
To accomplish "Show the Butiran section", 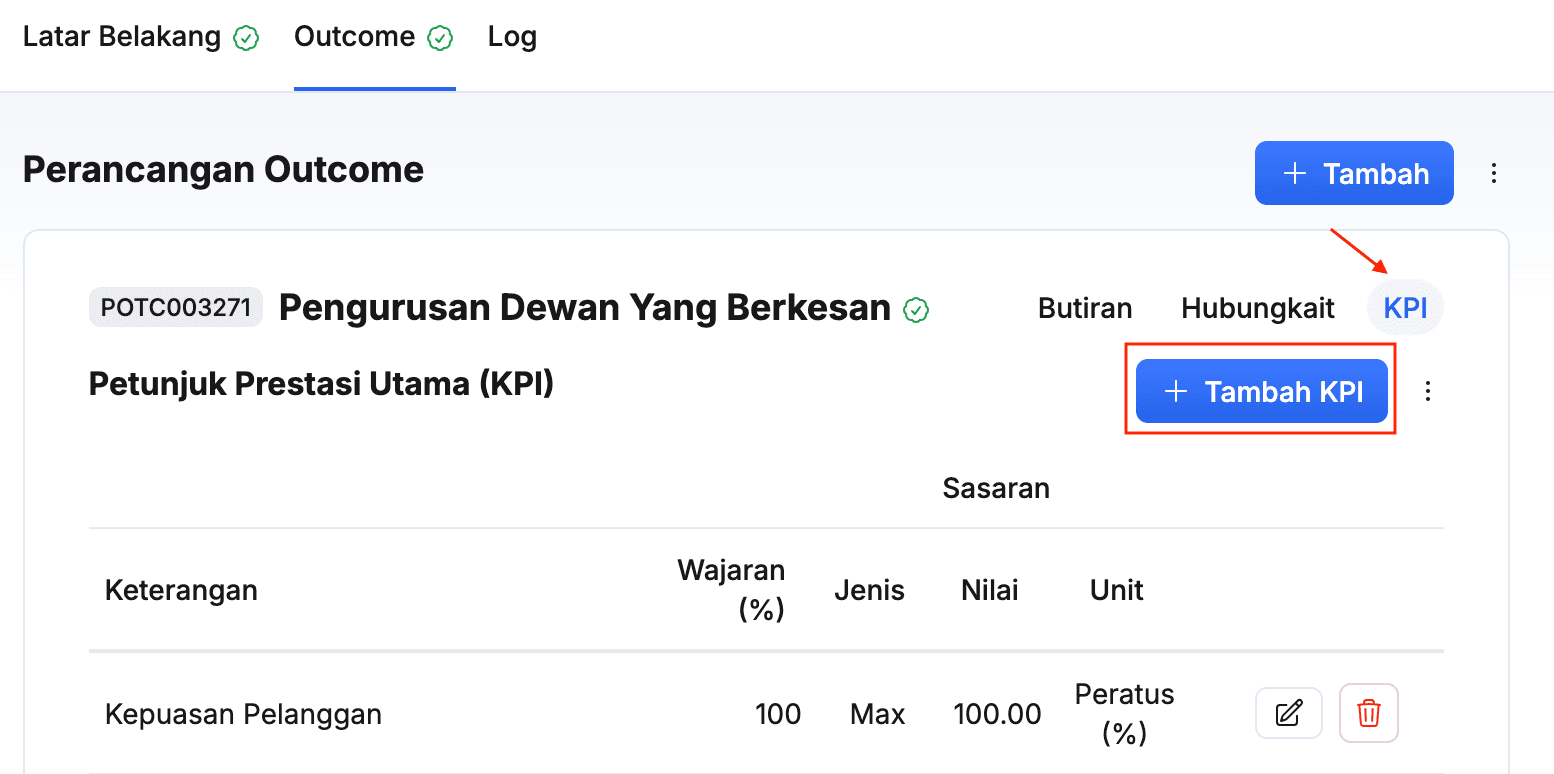I will click(1085, 308).
